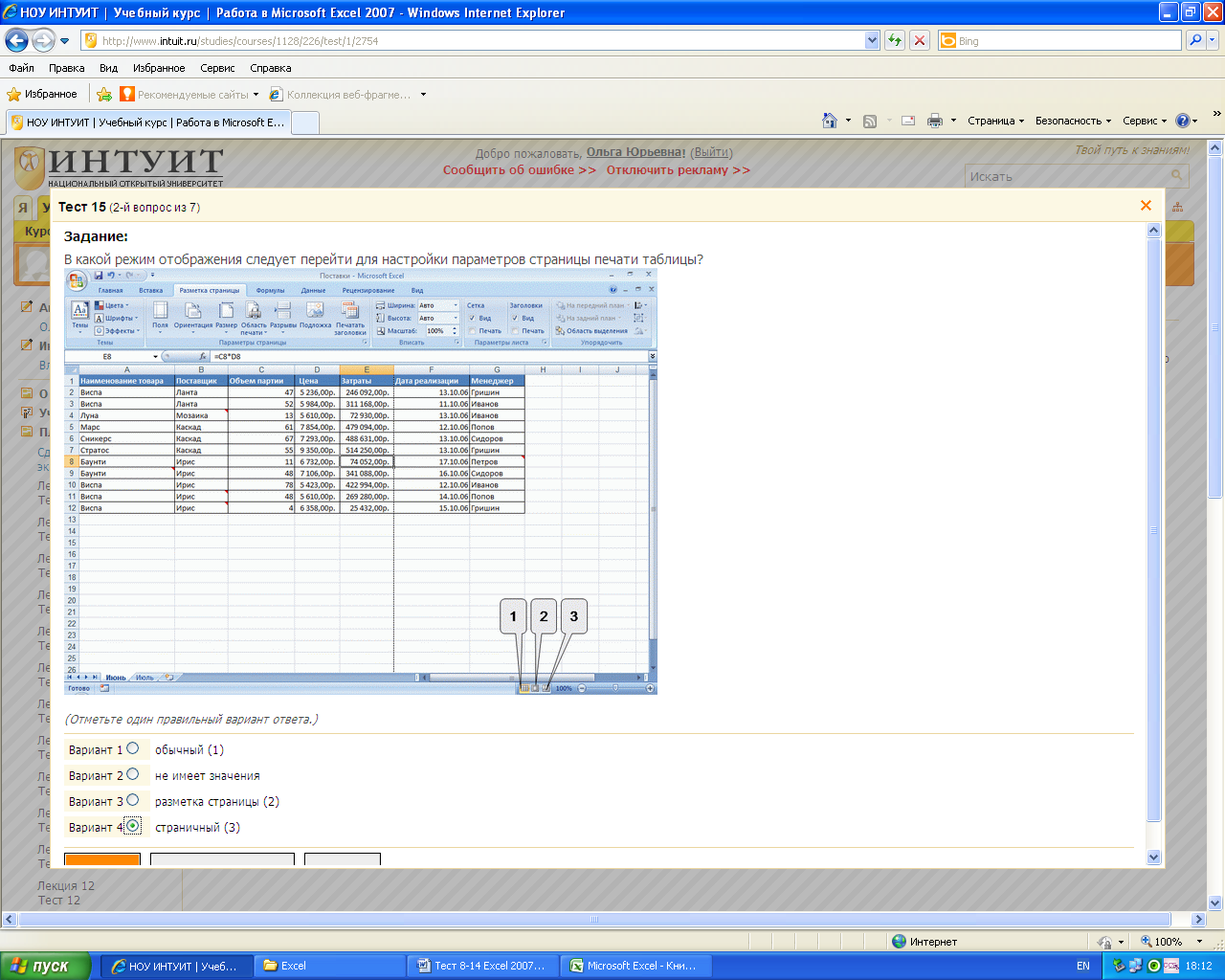The height and width of the screenshot is (980, 1225).
Task: Open the Сервис command bar dropdown
Action: [1145, 121]
